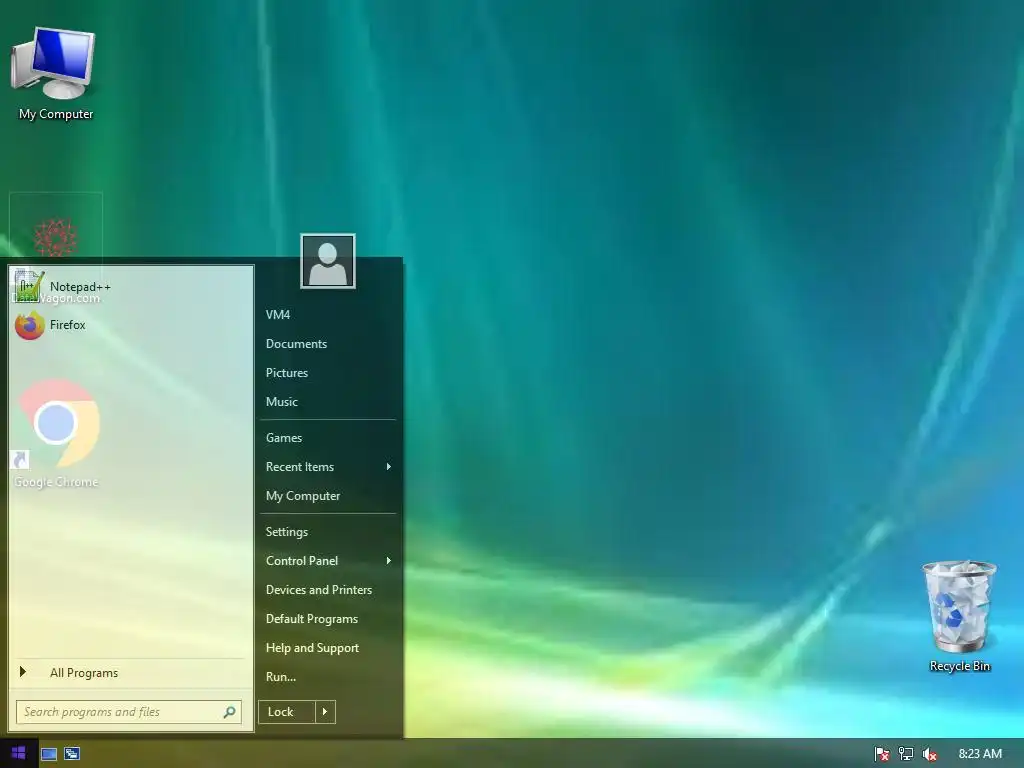The width and height of the screenshot is (1024, 768).
Task: Open shutdown options arrow beside Lock
Action: (325, 712)
